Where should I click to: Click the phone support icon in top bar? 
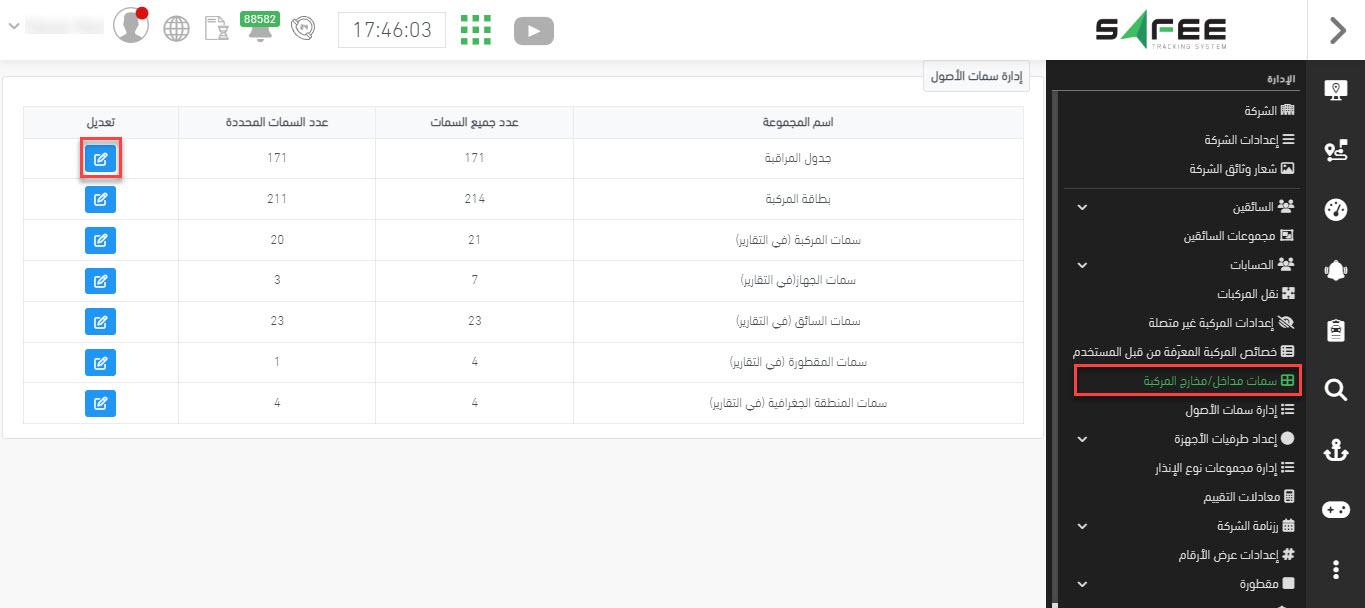(x=302, y=29)
